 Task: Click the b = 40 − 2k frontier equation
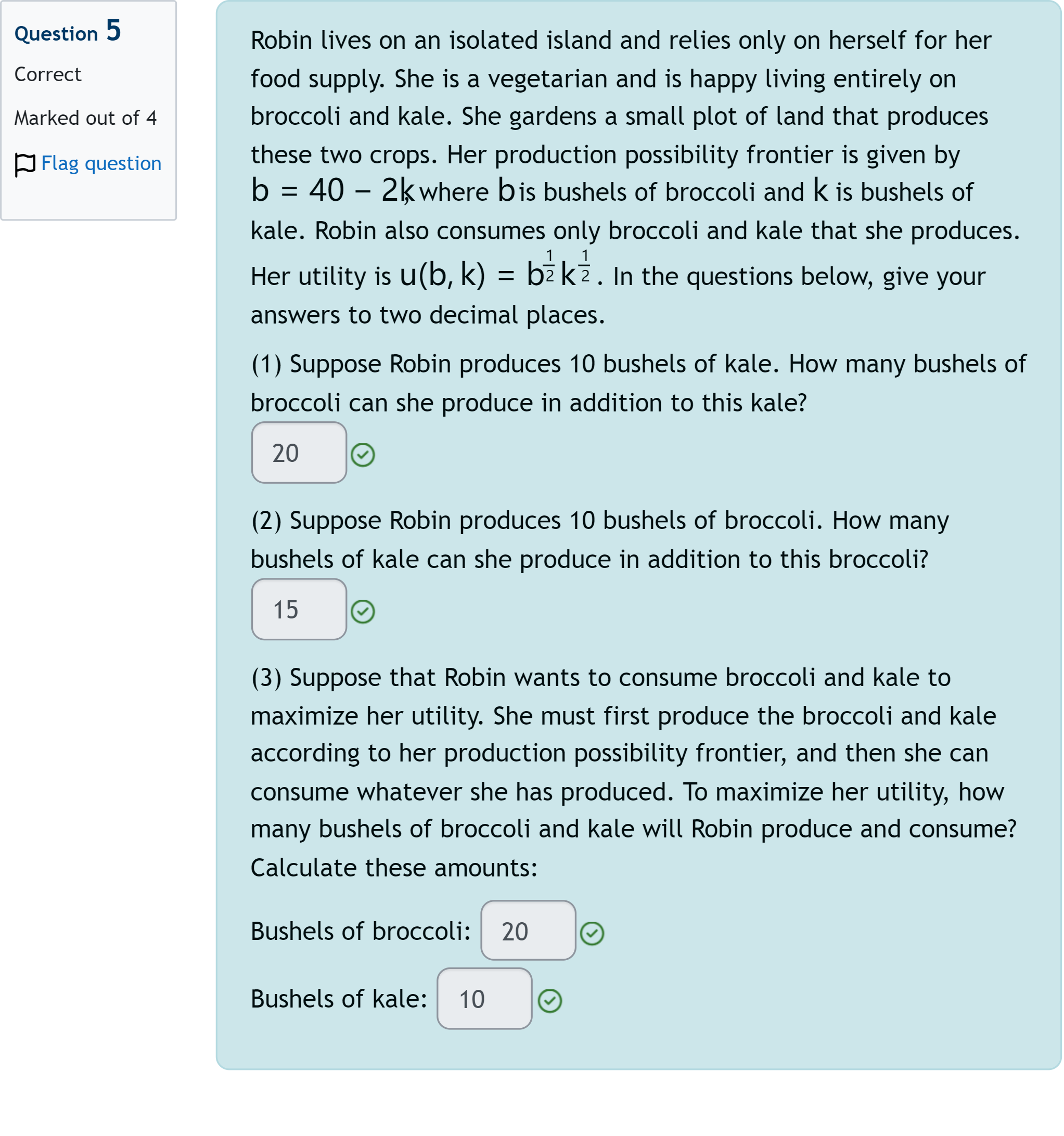pyautogui.click(x=331, y=190)
